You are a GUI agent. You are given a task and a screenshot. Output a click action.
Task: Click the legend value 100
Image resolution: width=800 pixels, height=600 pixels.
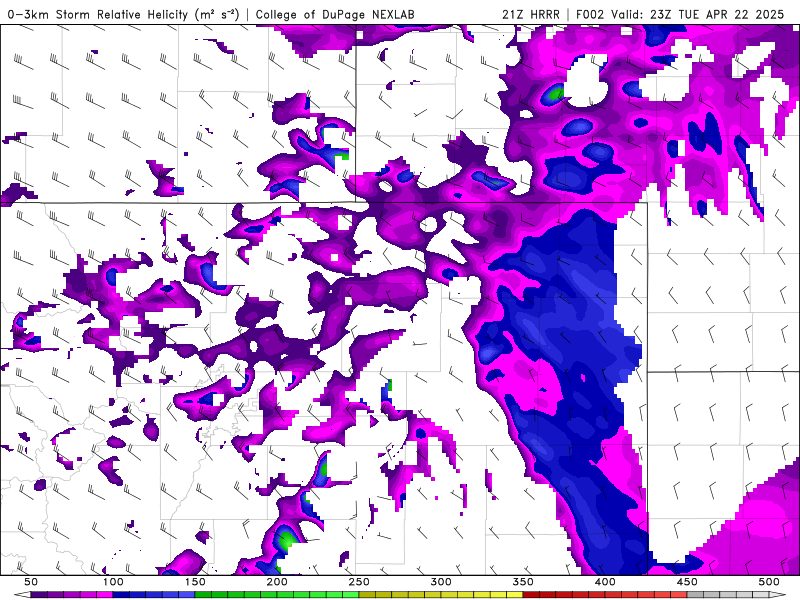[113, 582]
